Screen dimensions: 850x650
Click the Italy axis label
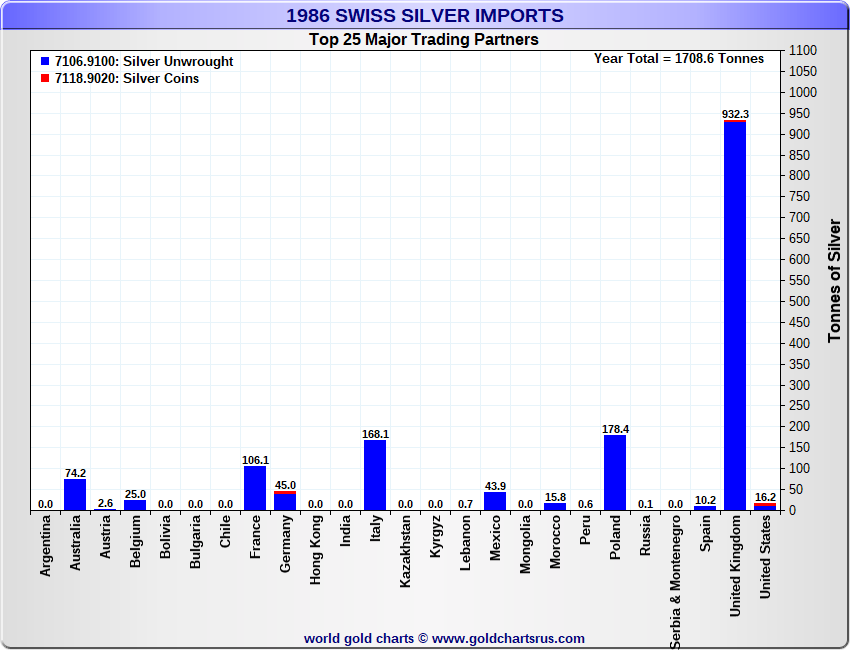pos(375,528)
